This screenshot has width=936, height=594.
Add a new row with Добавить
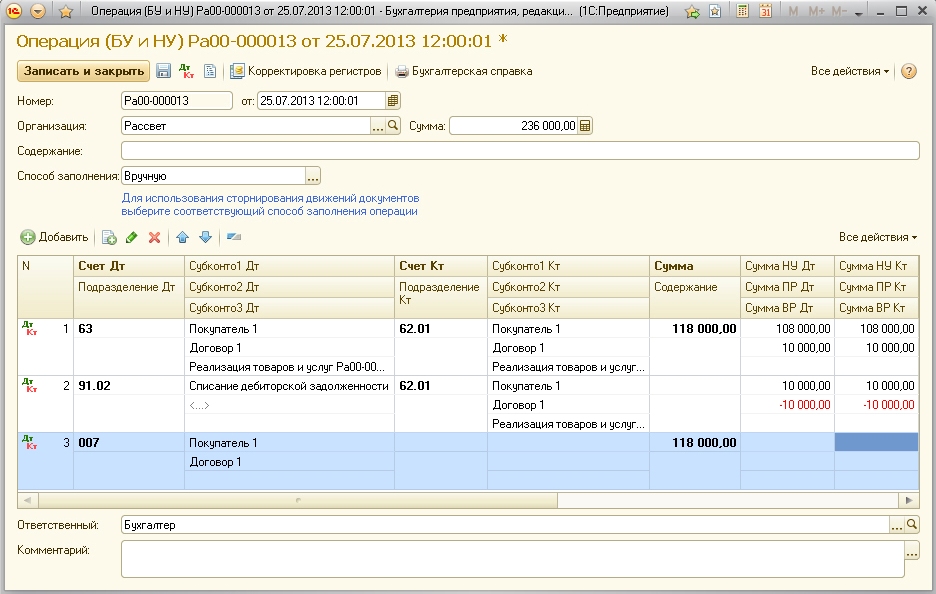tap(54, 237)
